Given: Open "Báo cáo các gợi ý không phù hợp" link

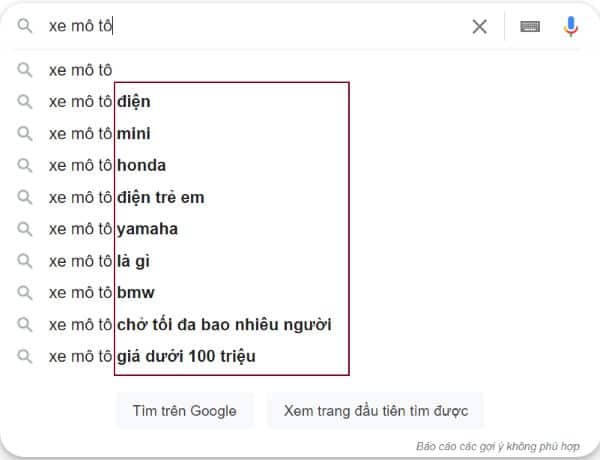Looking at the screenshot, I should [x=498, y=446].
